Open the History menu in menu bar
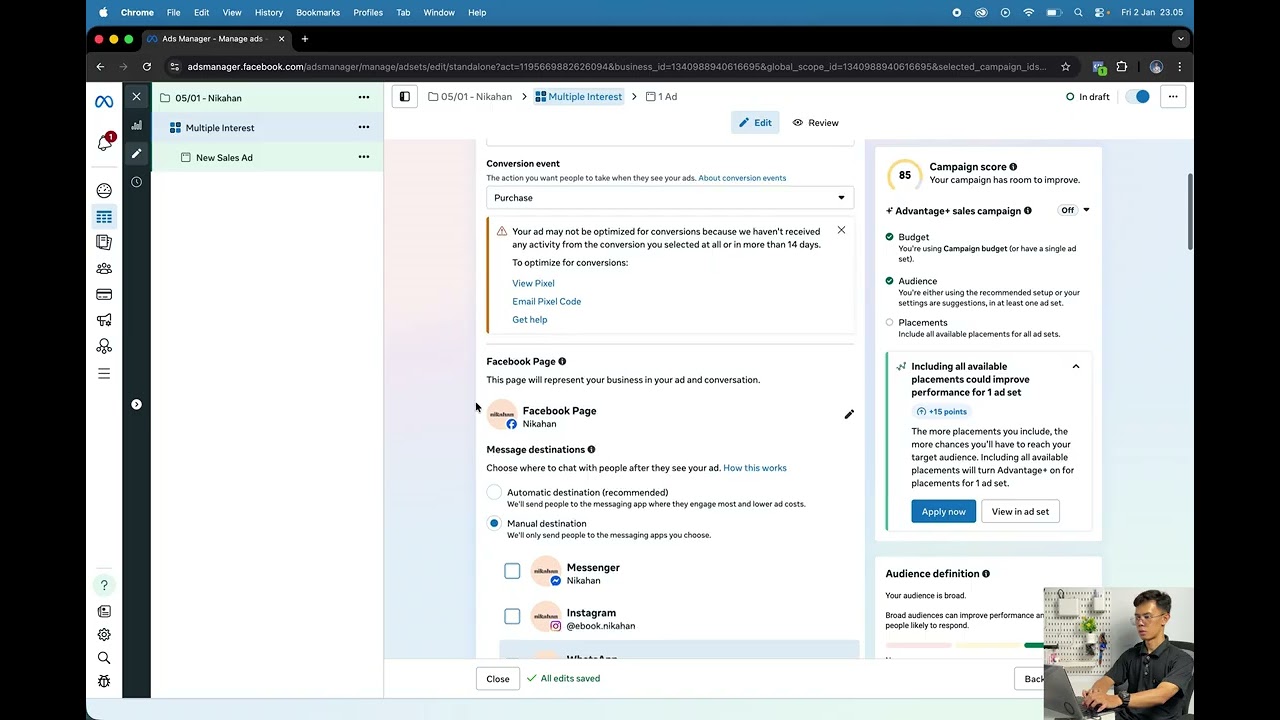This screenshot has height=720, width=1280. click(269, 12)
